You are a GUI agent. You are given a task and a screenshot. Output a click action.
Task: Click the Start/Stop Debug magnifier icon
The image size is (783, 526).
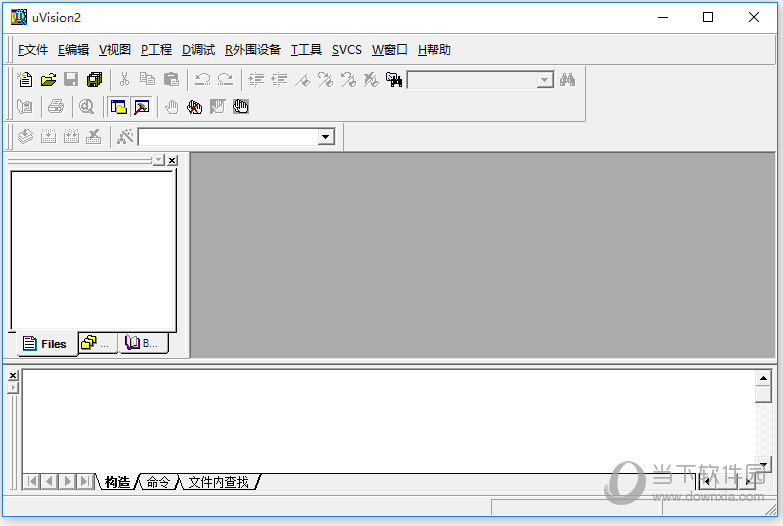(x=86, y=106)
